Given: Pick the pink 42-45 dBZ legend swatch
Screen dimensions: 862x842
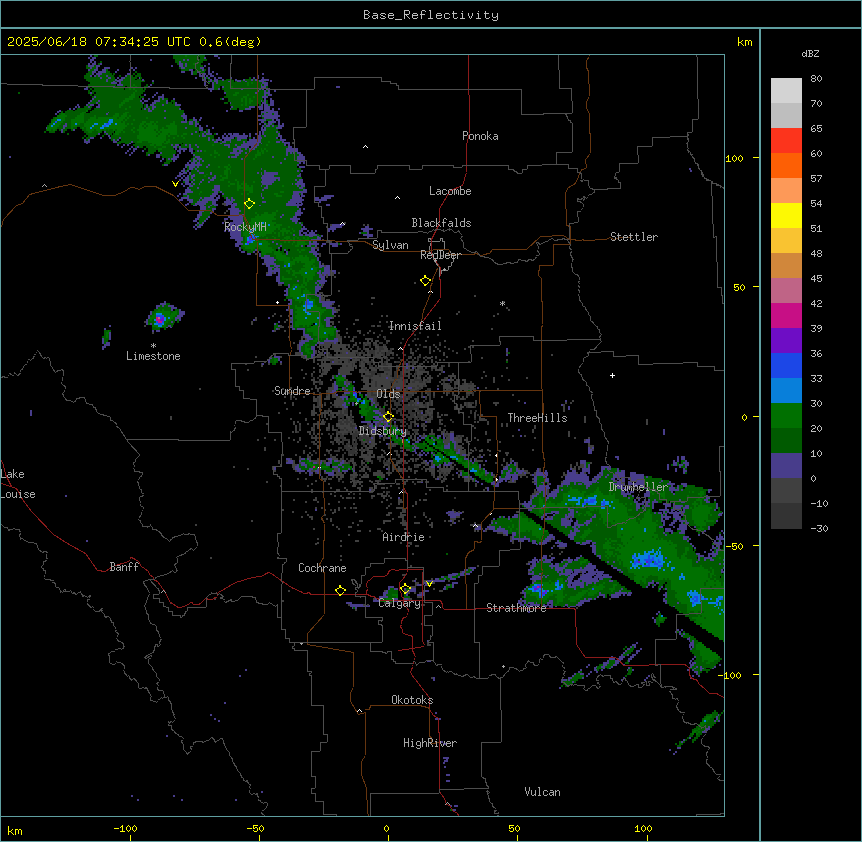Looking at the screenshot, I should click(x=786, y=290).
